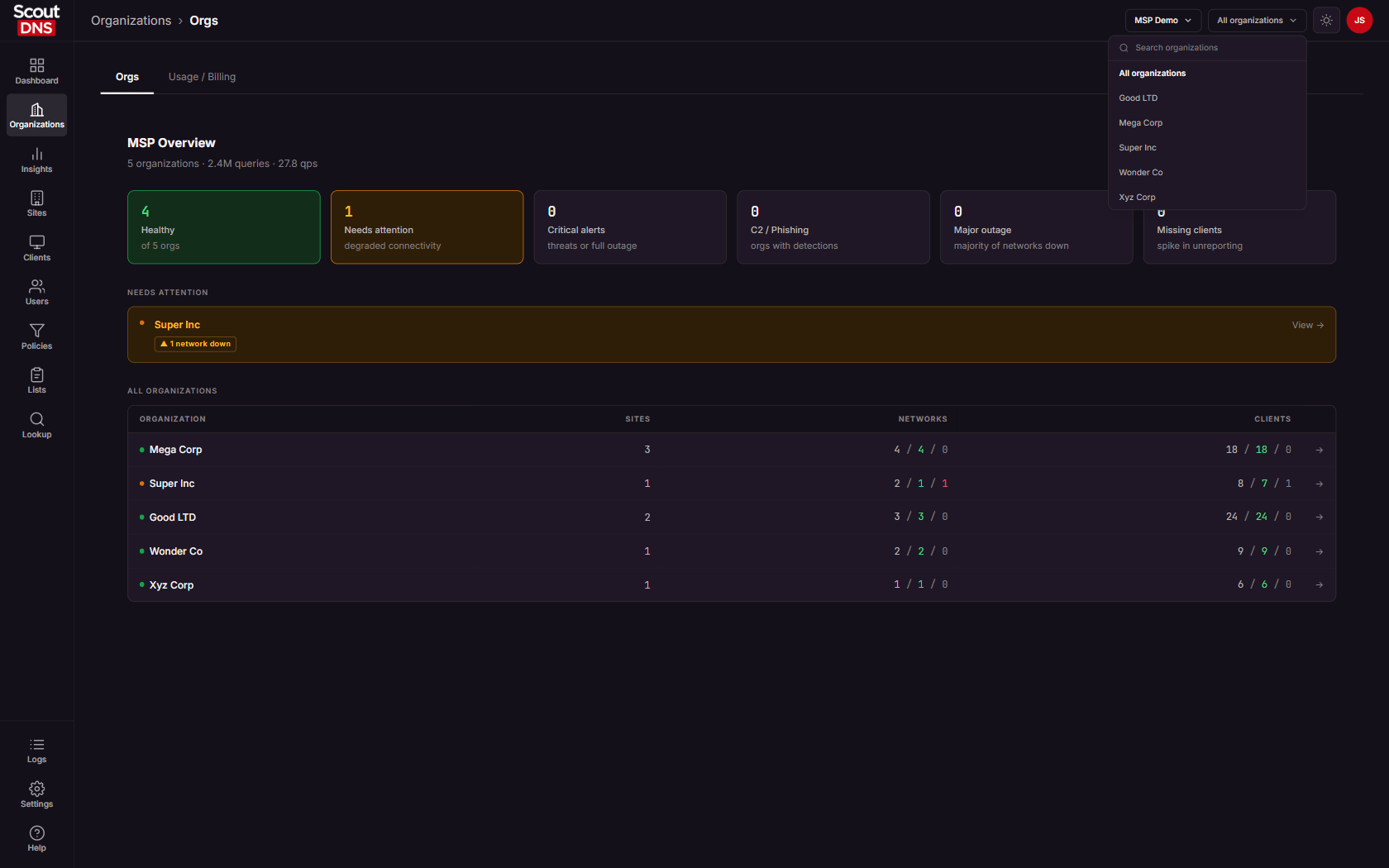Click Super Inc networks value 2 / 1 / 1

[x=921, y=484]
